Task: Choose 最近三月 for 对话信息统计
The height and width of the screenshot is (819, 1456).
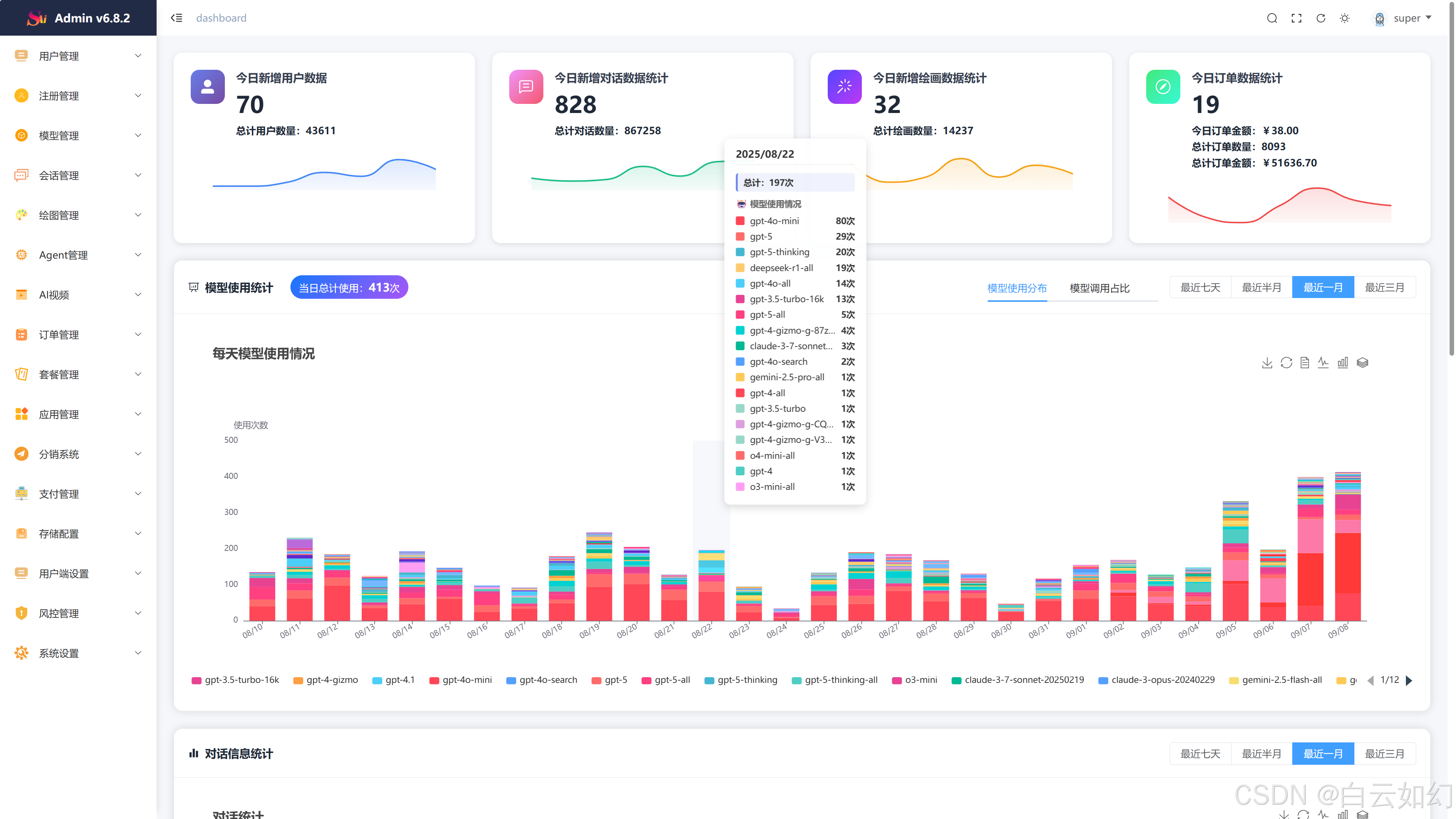Action: [1384, 754]
